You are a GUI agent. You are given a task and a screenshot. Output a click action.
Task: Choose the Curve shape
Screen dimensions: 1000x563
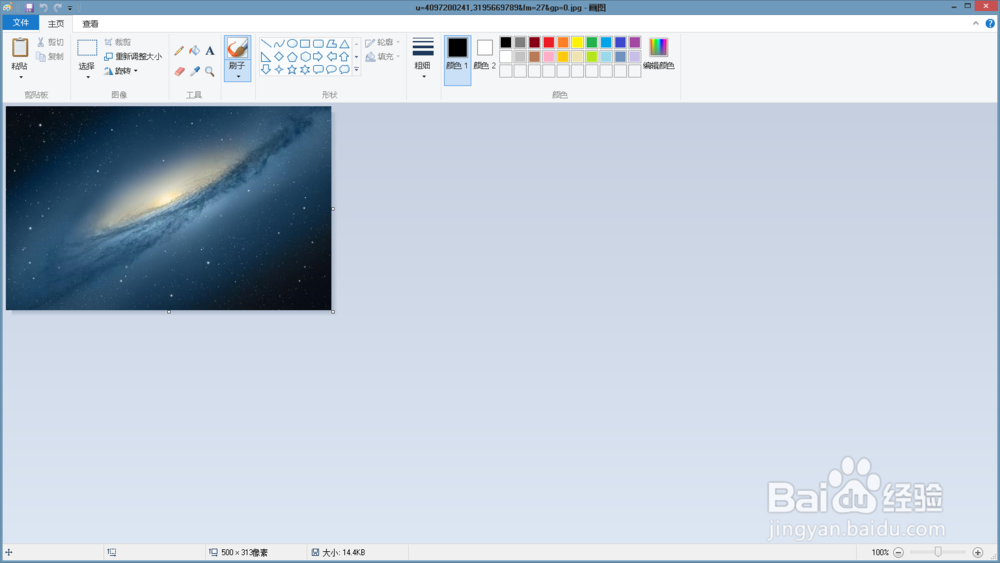[x=279, y=43]
